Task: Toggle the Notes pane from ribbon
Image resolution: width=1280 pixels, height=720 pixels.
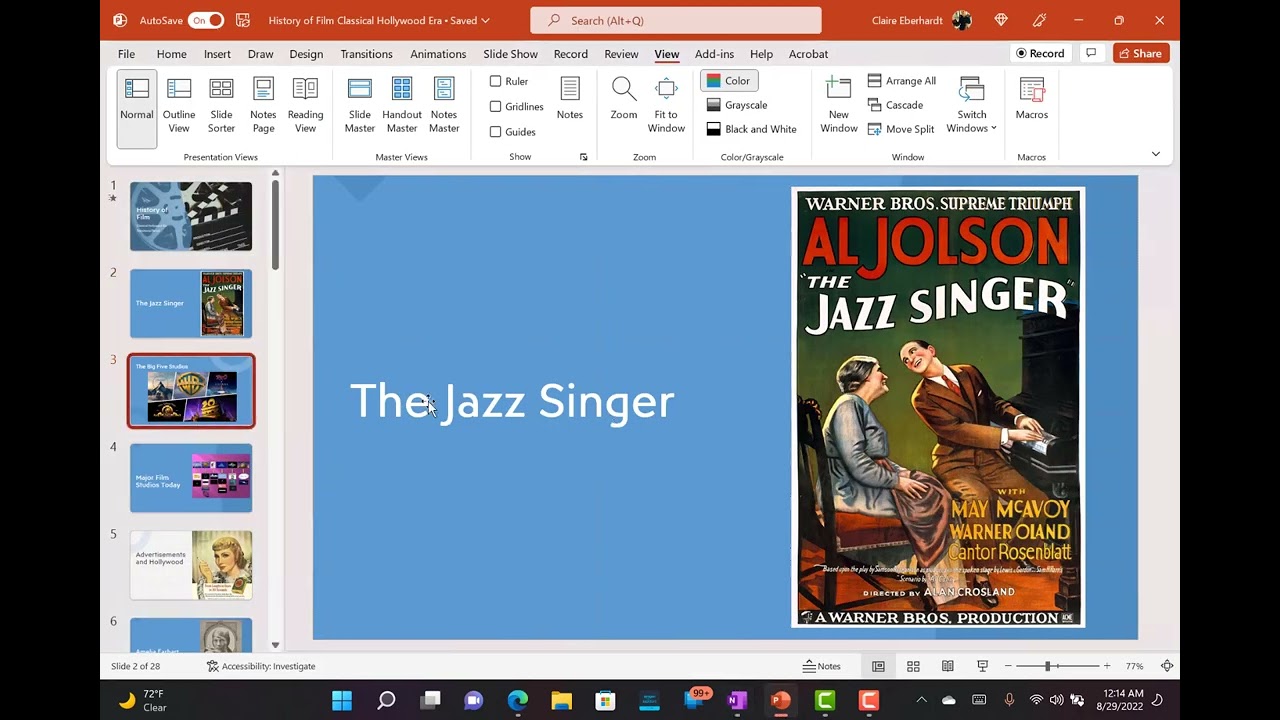Action: click(570, 100)
